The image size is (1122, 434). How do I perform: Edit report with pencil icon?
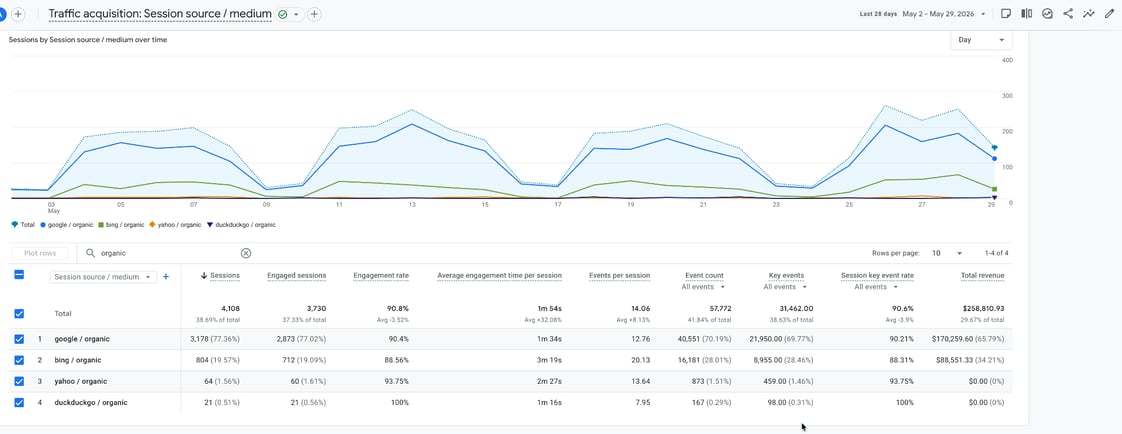click(1109, 14)
